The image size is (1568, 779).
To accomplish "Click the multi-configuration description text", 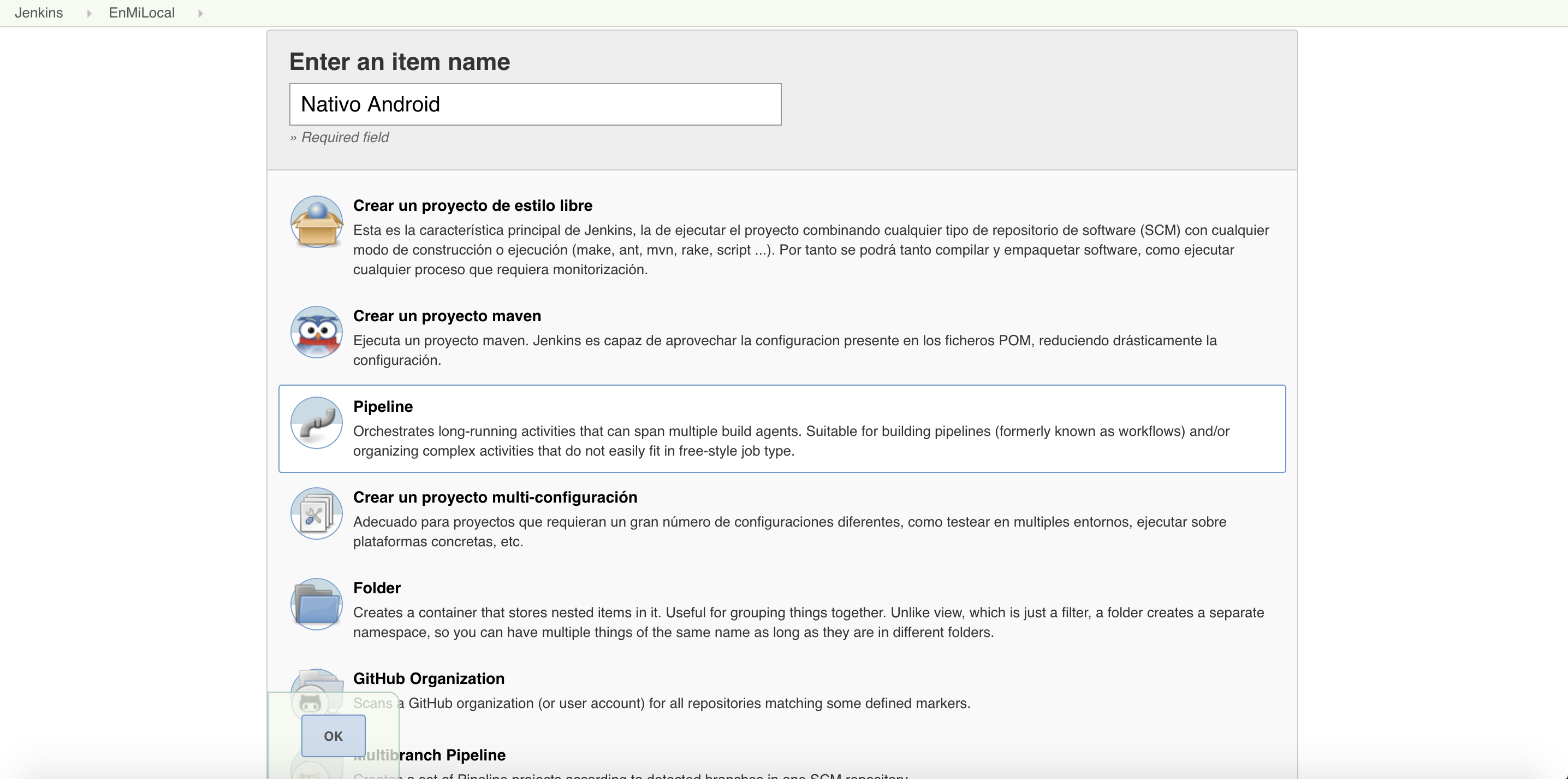I will click(x=789, y=532).
